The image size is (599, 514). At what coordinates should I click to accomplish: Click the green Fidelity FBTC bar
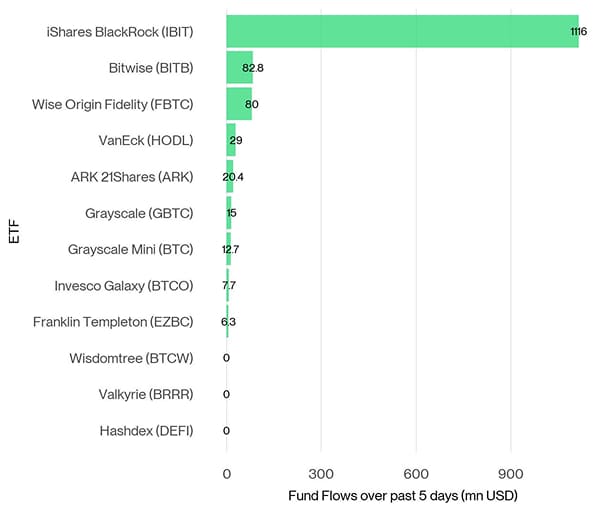pos(239,104)
